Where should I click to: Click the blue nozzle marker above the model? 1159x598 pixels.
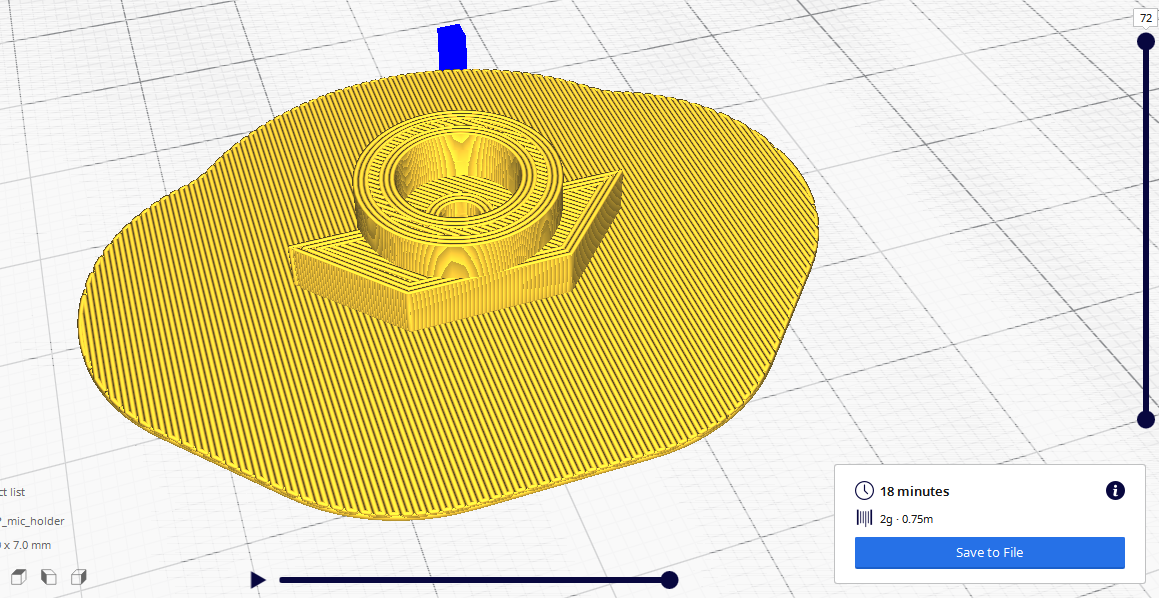click(452, 48)
